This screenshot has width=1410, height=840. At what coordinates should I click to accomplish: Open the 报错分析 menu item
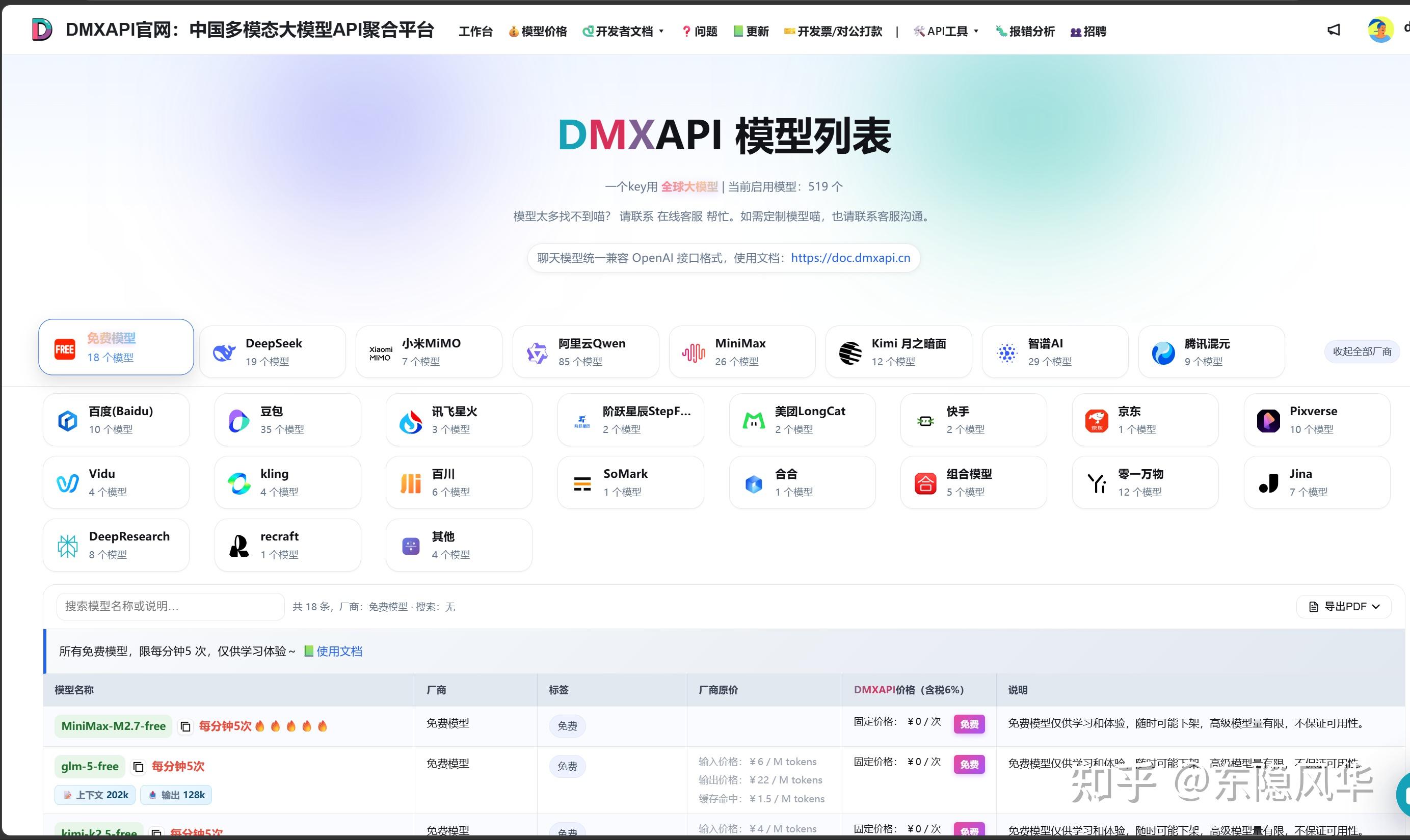(1025, 31)
